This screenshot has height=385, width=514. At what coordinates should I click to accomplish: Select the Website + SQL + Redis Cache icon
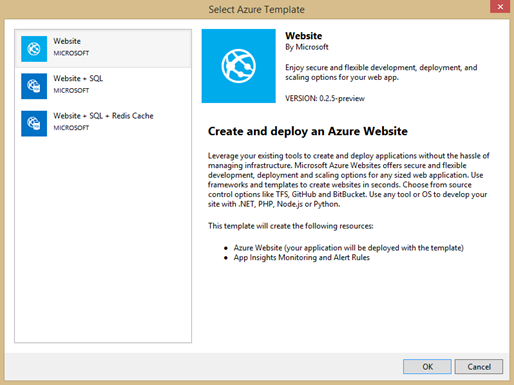click(x=34, y=124)
